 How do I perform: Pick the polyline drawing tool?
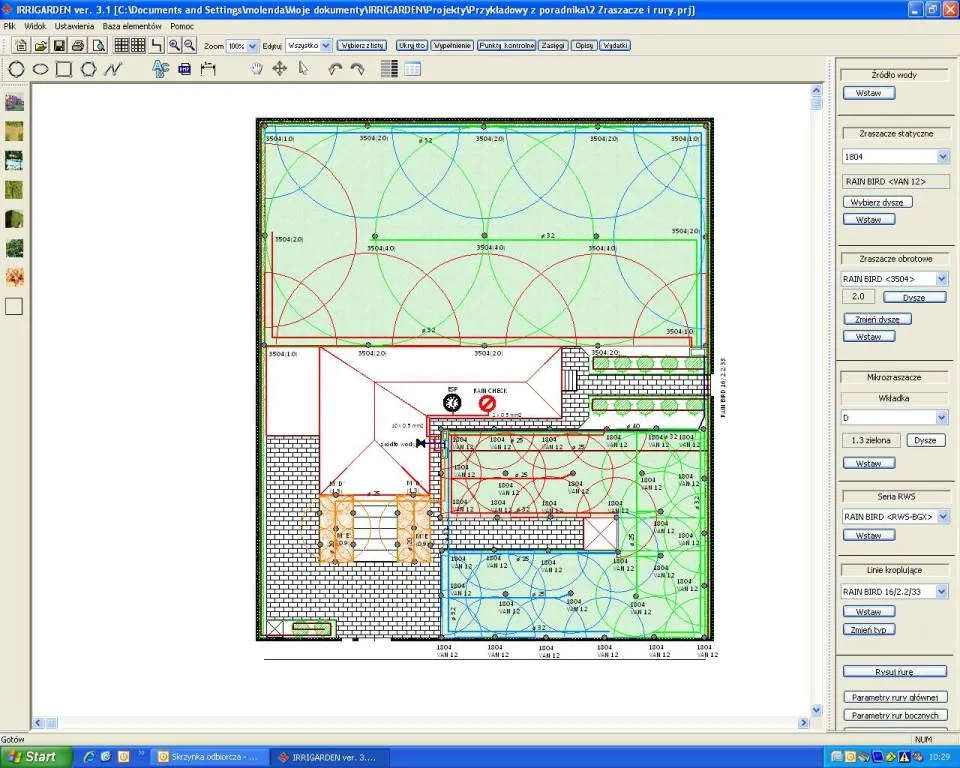[112, 69]
